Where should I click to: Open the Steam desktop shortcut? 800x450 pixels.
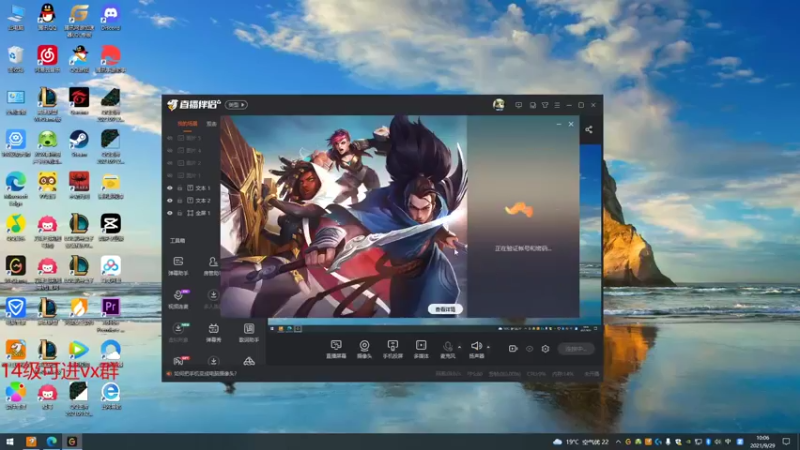79,143
